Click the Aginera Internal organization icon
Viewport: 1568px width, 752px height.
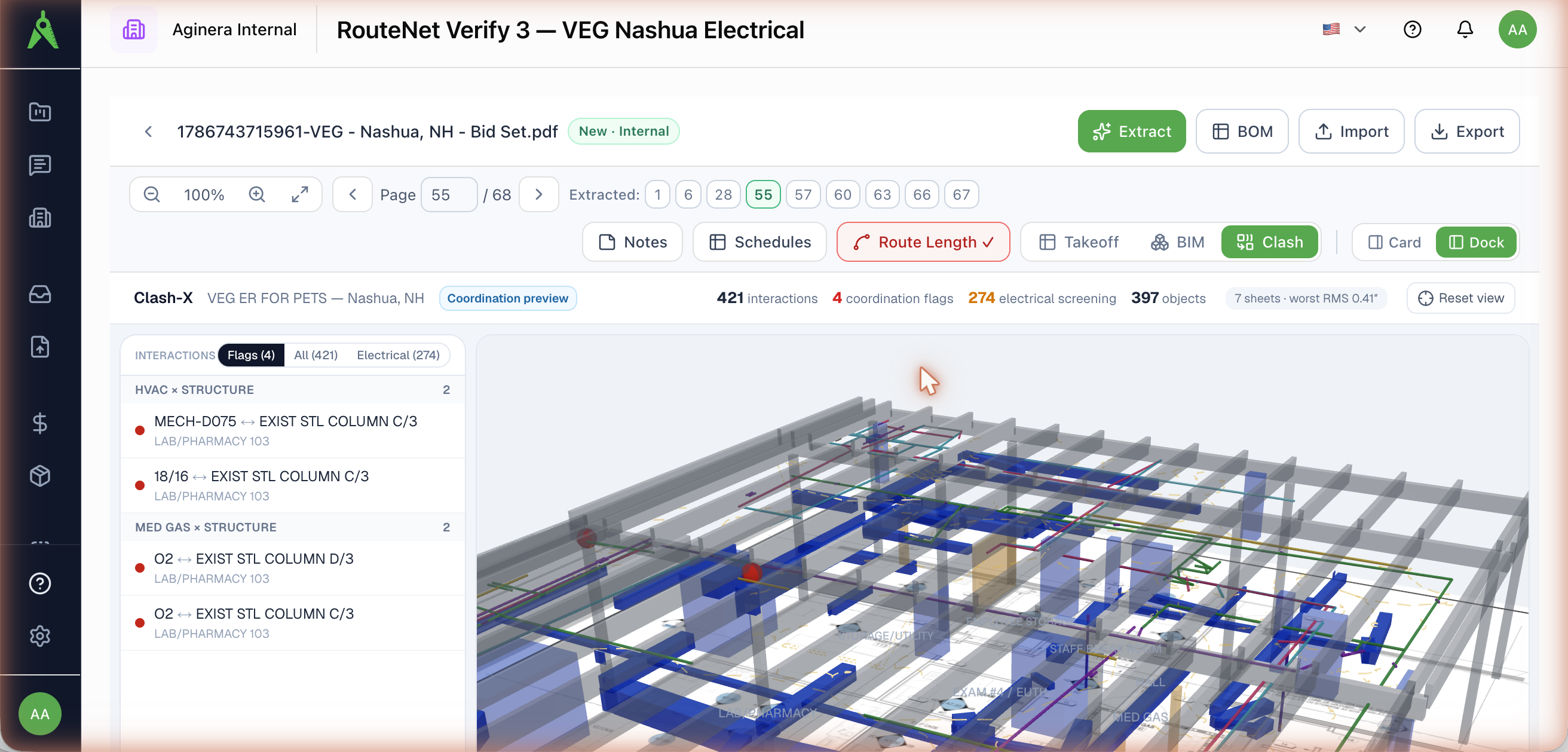tap(134, 29)
